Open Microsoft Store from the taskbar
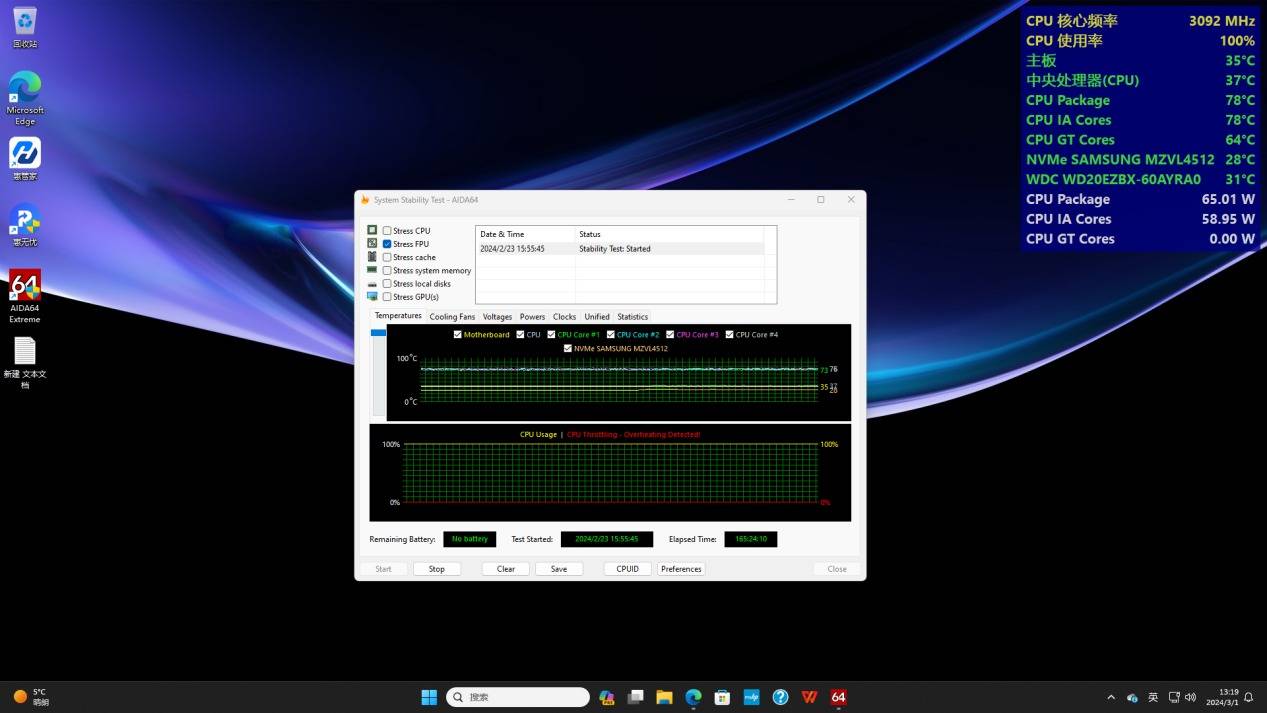Screen dimensions: 1267x713 [x=722, y=697]
